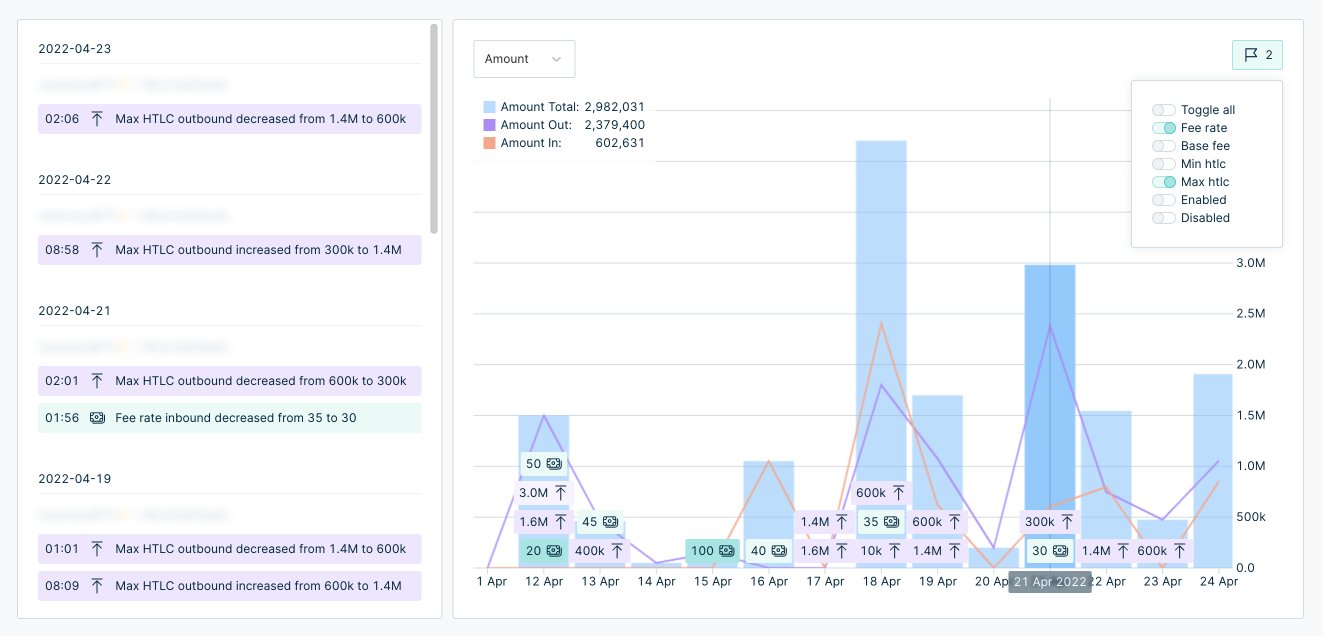Select the 02:06 Max HTLC decreased event
1323x636 pixels.
click(x=229, y=119)
